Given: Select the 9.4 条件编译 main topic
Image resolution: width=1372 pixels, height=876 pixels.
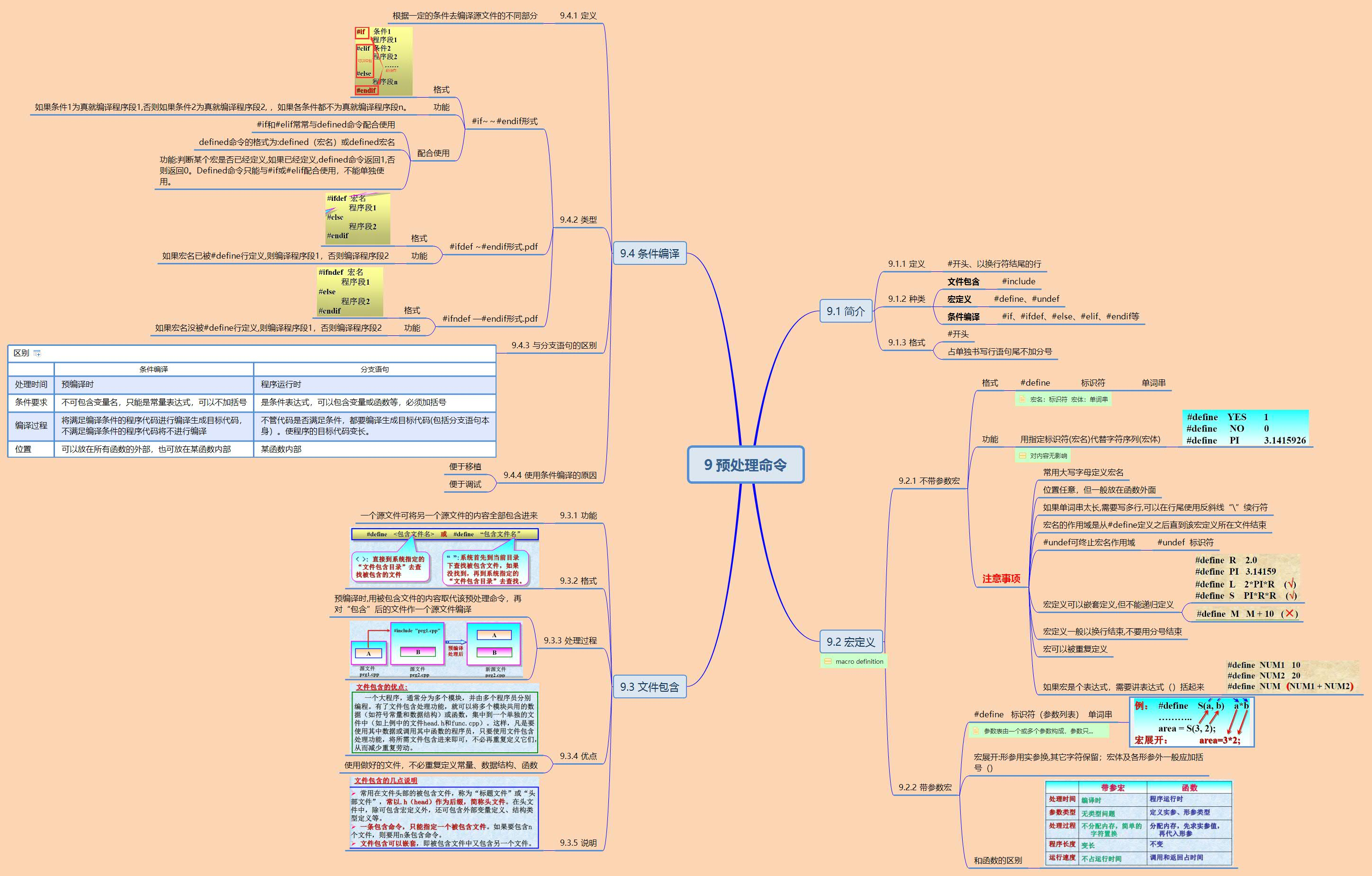Looking at the screenshot, I should click(x=650, y=253).
